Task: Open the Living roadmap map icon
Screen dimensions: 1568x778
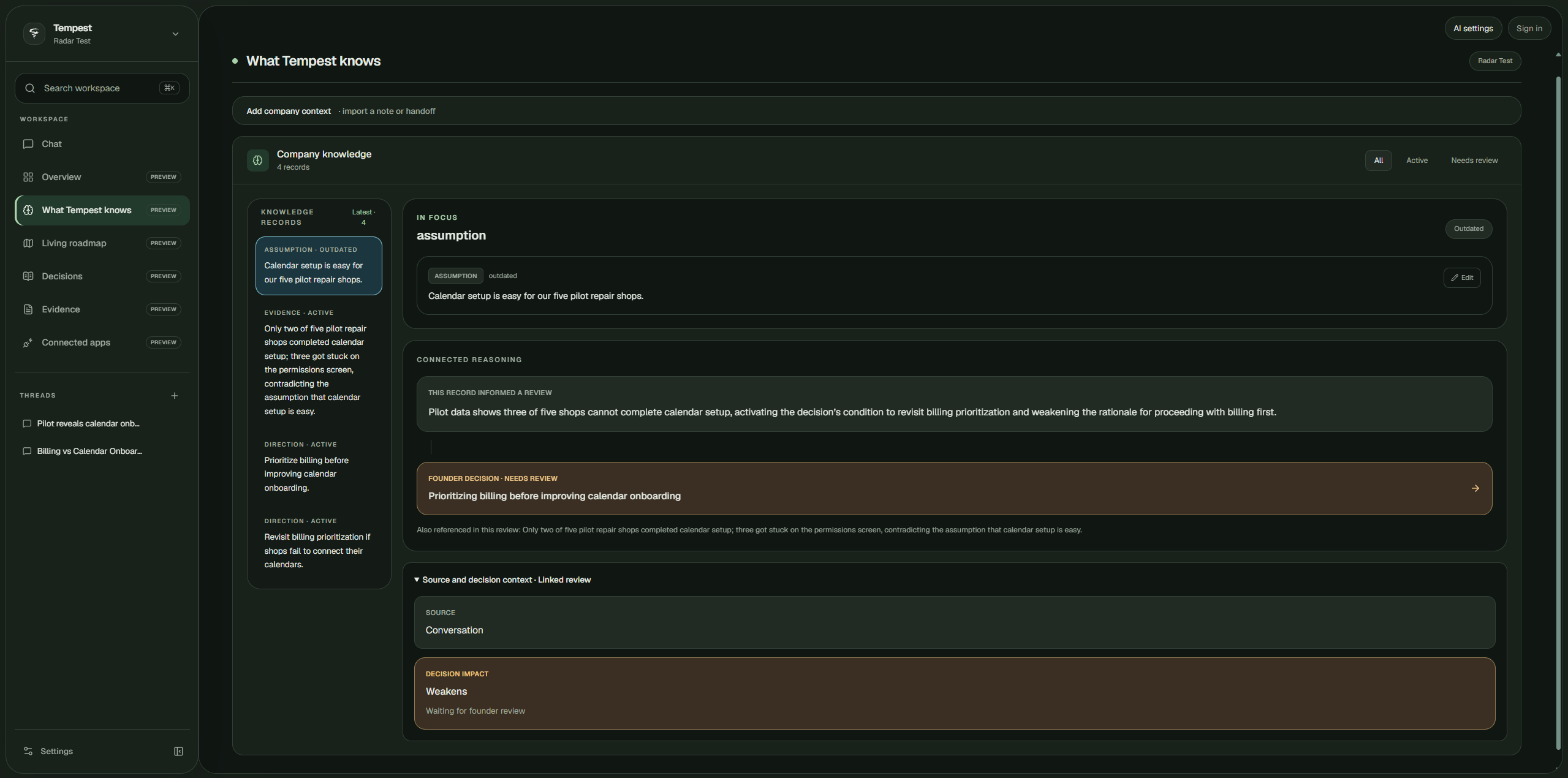Action: [x=28, y=243]
